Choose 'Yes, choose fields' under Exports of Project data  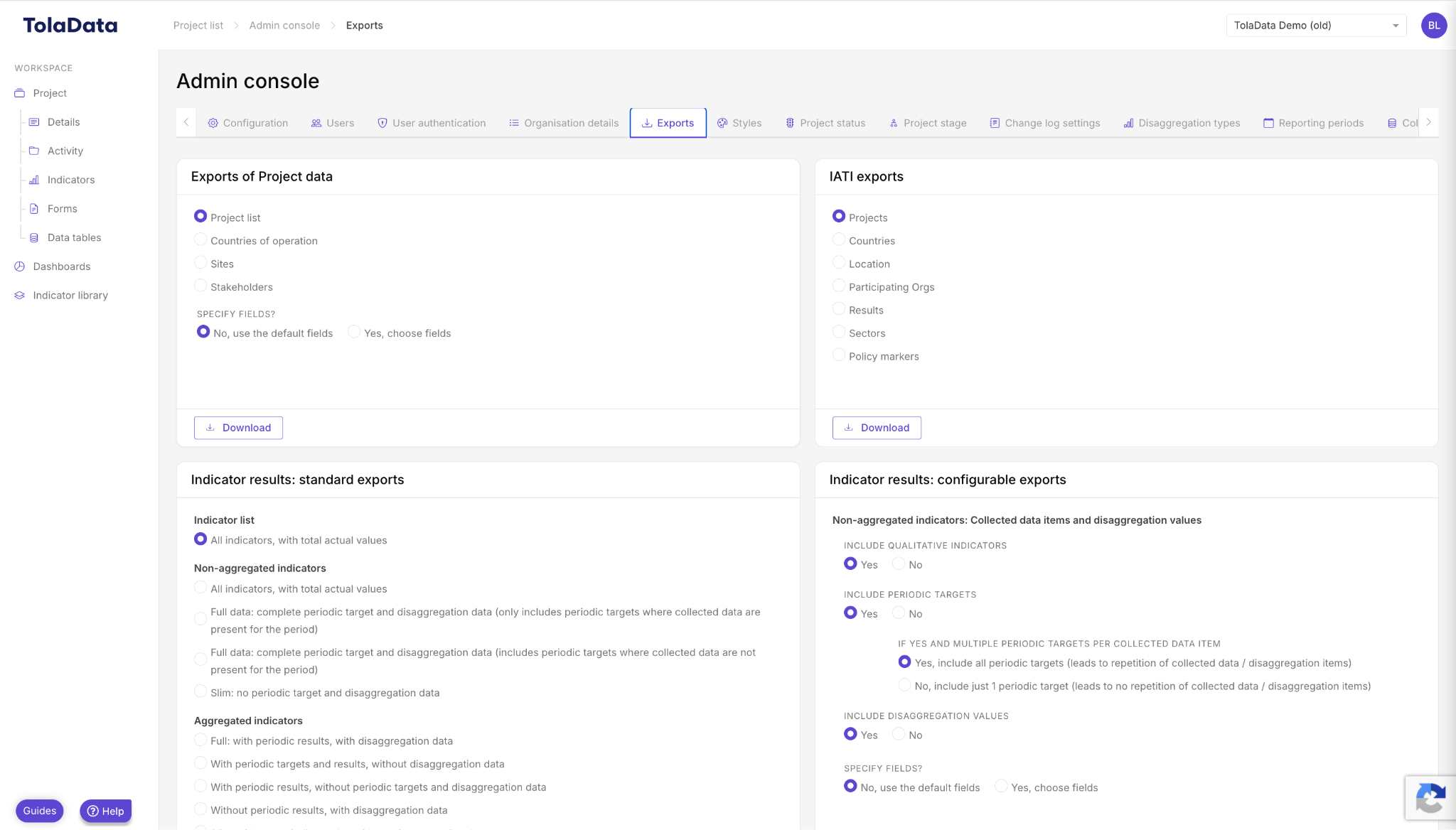pos(354,333)
